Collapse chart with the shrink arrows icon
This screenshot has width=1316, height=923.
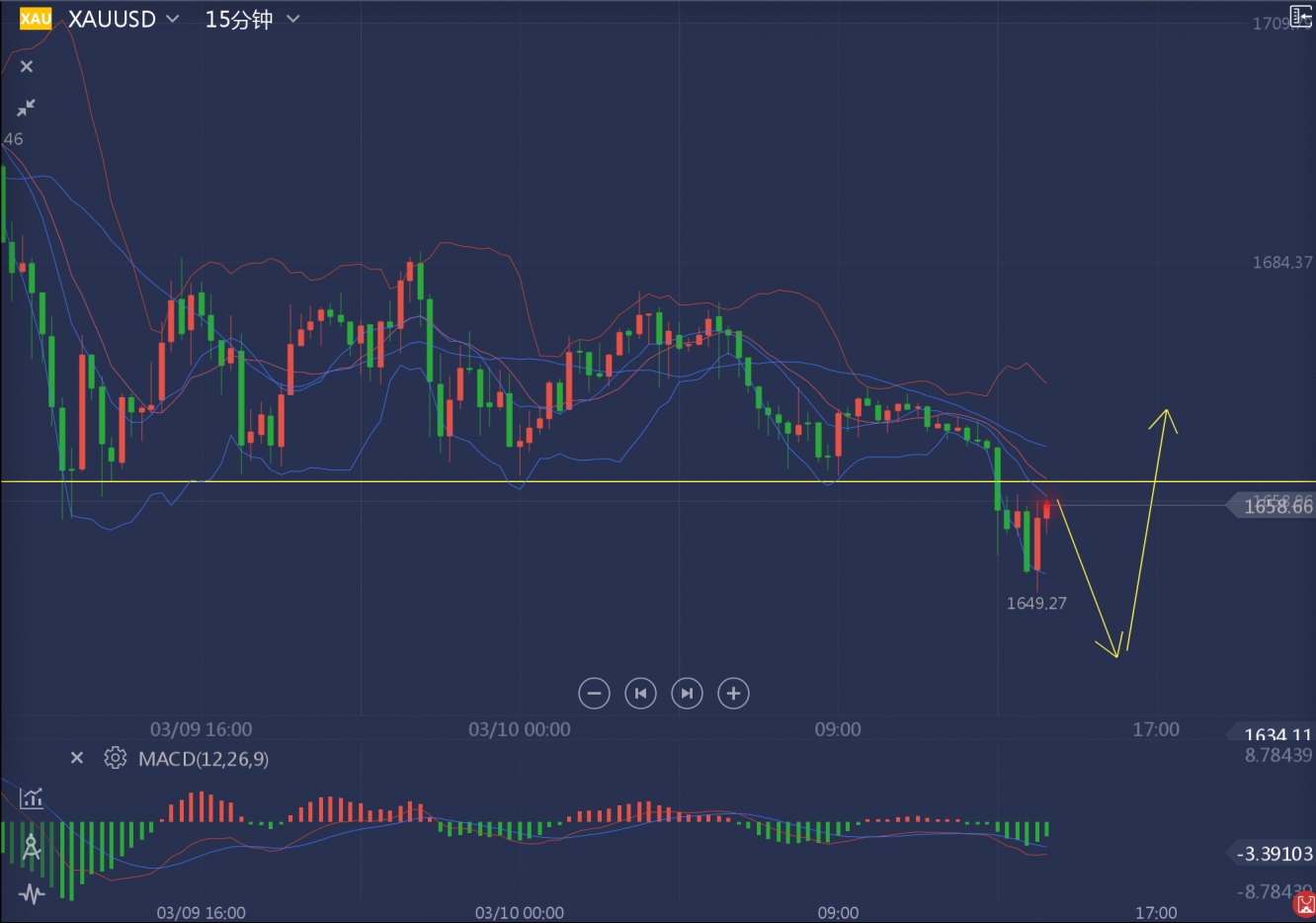tap(27, 108)
